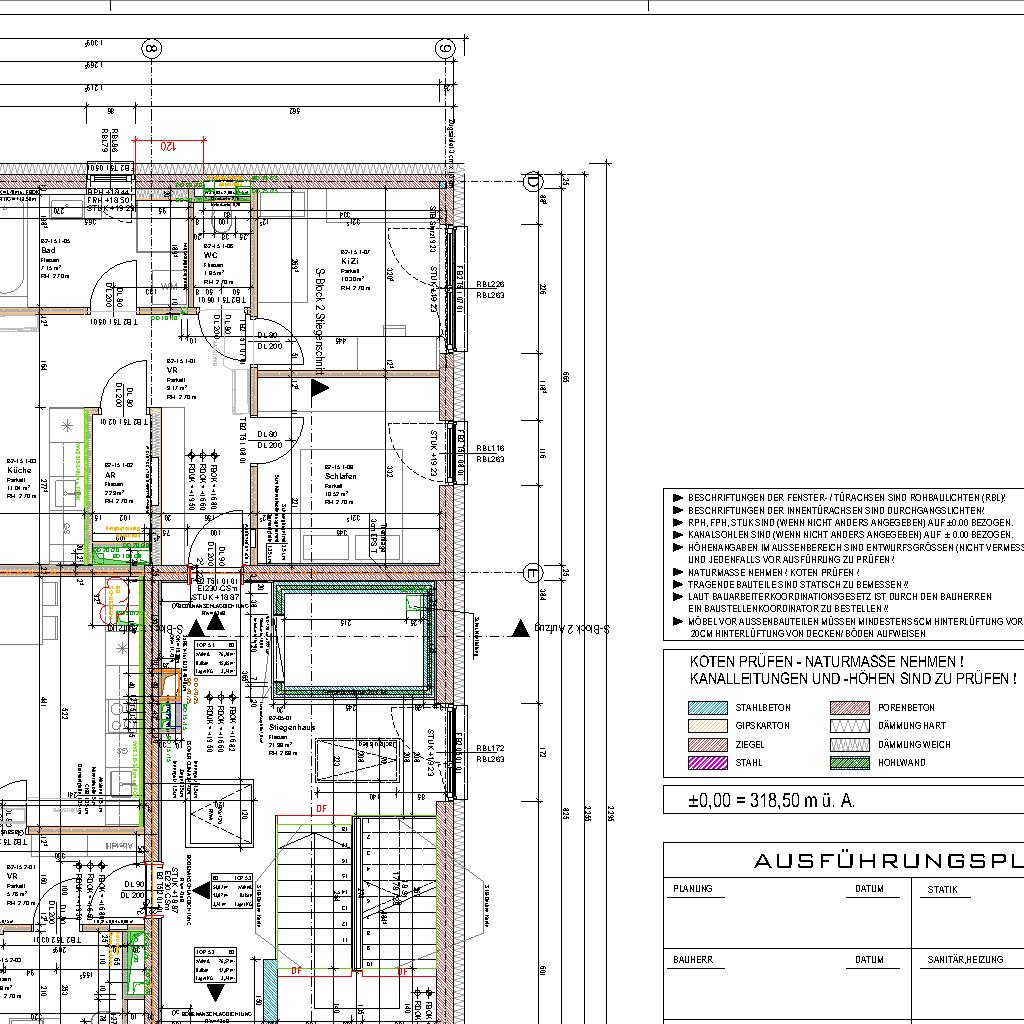This screenshot has height=1024, width=1024.
Task: Select grid axis marker D
Action: point(533,181)
